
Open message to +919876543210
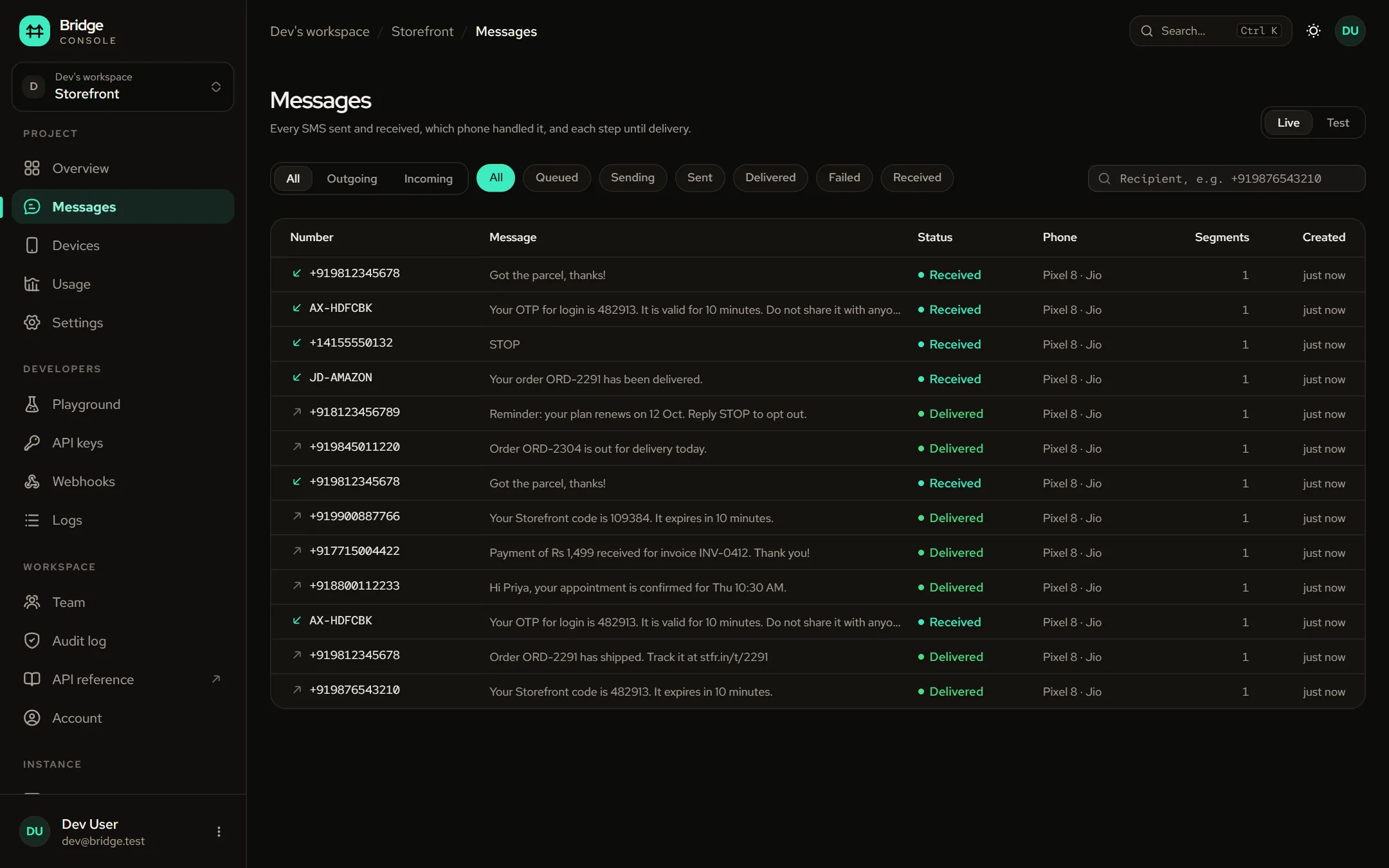tap(817, 691)
